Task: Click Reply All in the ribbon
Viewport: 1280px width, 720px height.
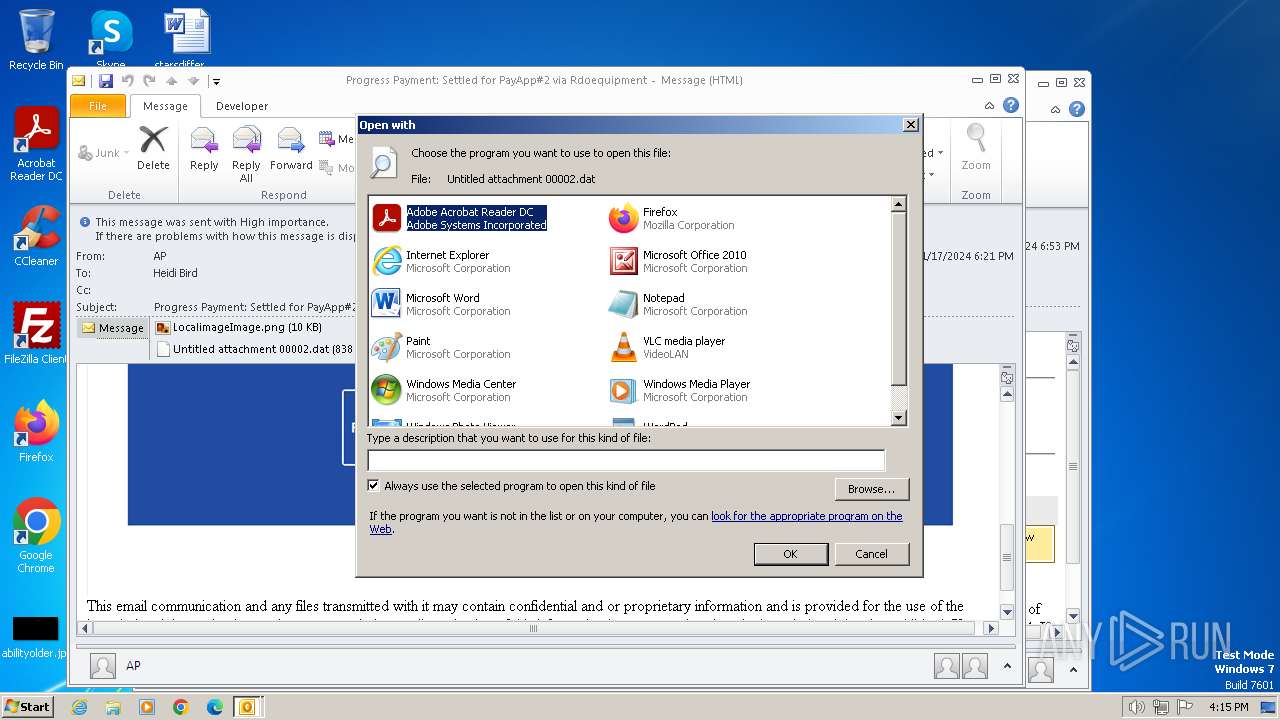Action: click(x=246, y=154)
